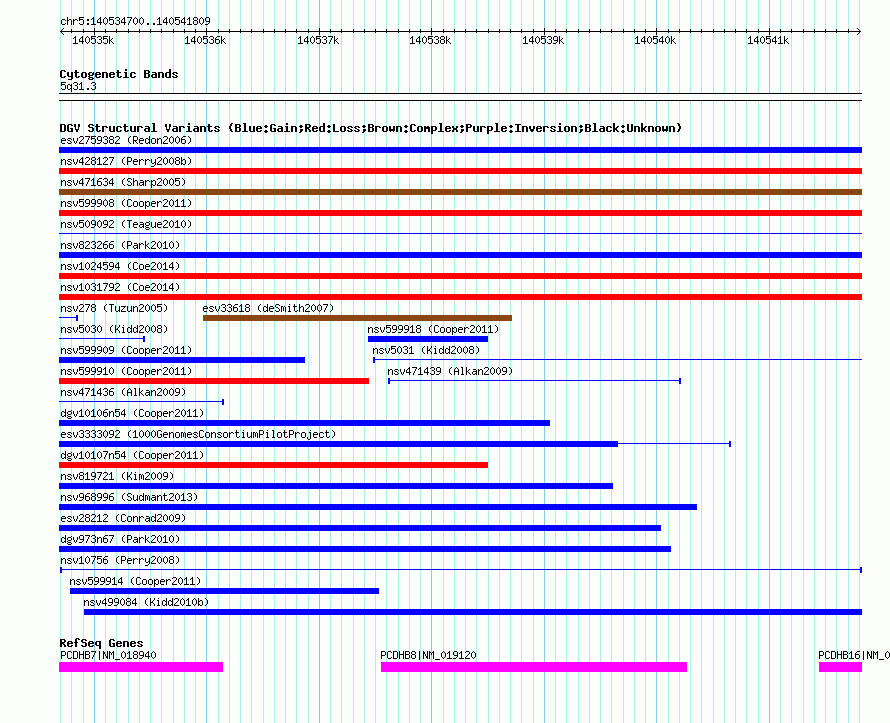
Task: Click the 140538k ruler tick label
Action: [x=430, y=40]
